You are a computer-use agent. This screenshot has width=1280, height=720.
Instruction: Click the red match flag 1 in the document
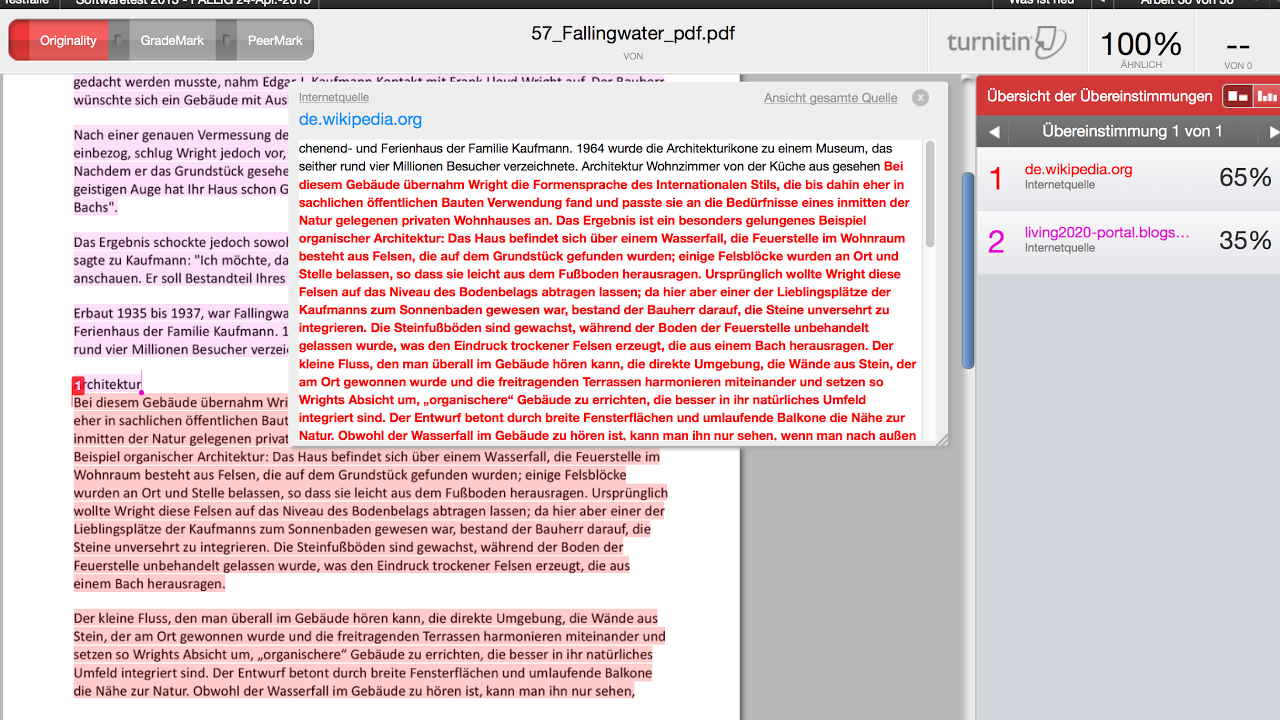point(78,385)
